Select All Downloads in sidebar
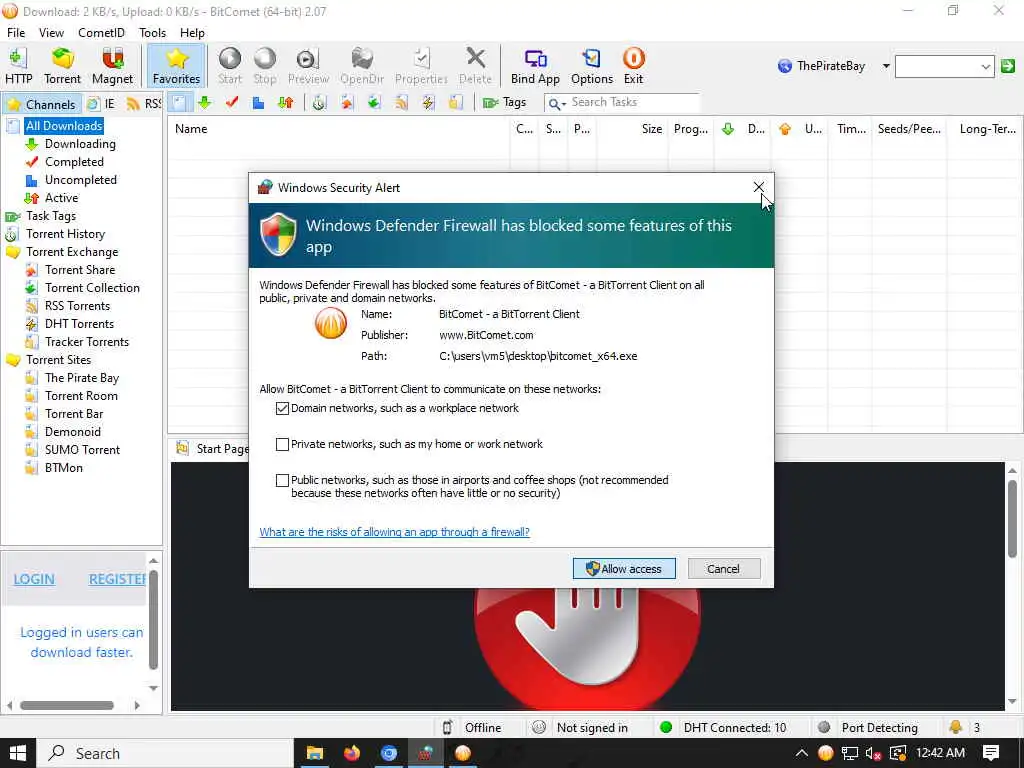 click(x=64, y=126)
